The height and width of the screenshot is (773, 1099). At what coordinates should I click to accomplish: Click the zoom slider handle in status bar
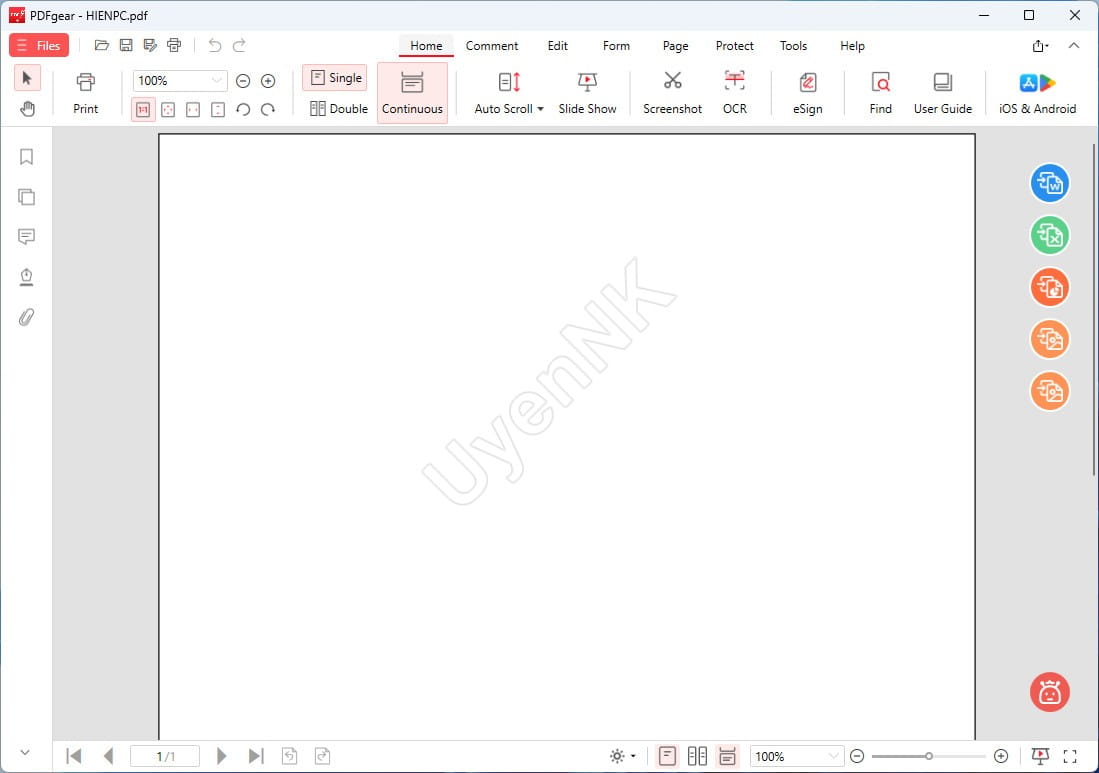929,756
